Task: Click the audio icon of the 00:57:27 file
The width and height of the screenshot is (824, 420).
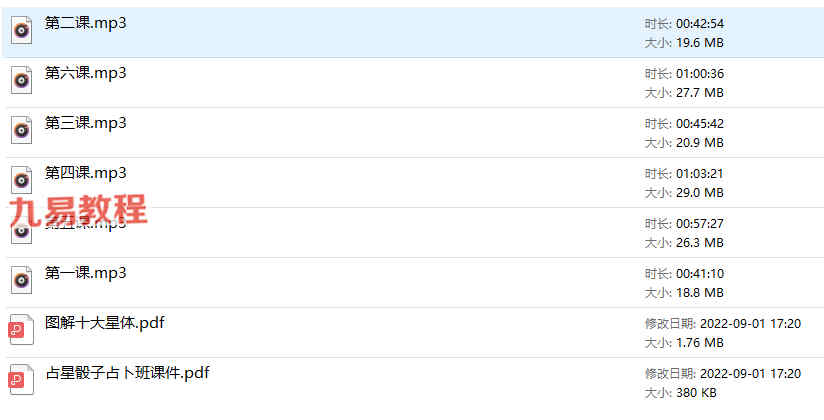Action: tap(22, 231)
